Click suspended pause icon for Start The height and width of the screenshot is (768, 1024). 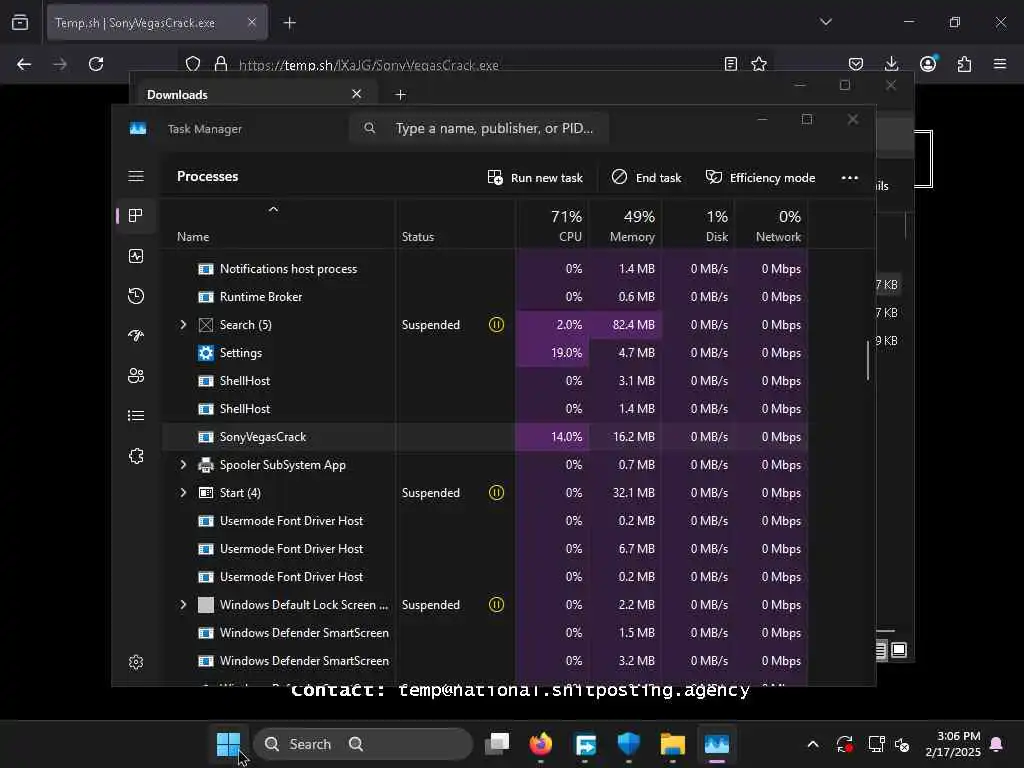pyautogui.click(x=496, y=492)
